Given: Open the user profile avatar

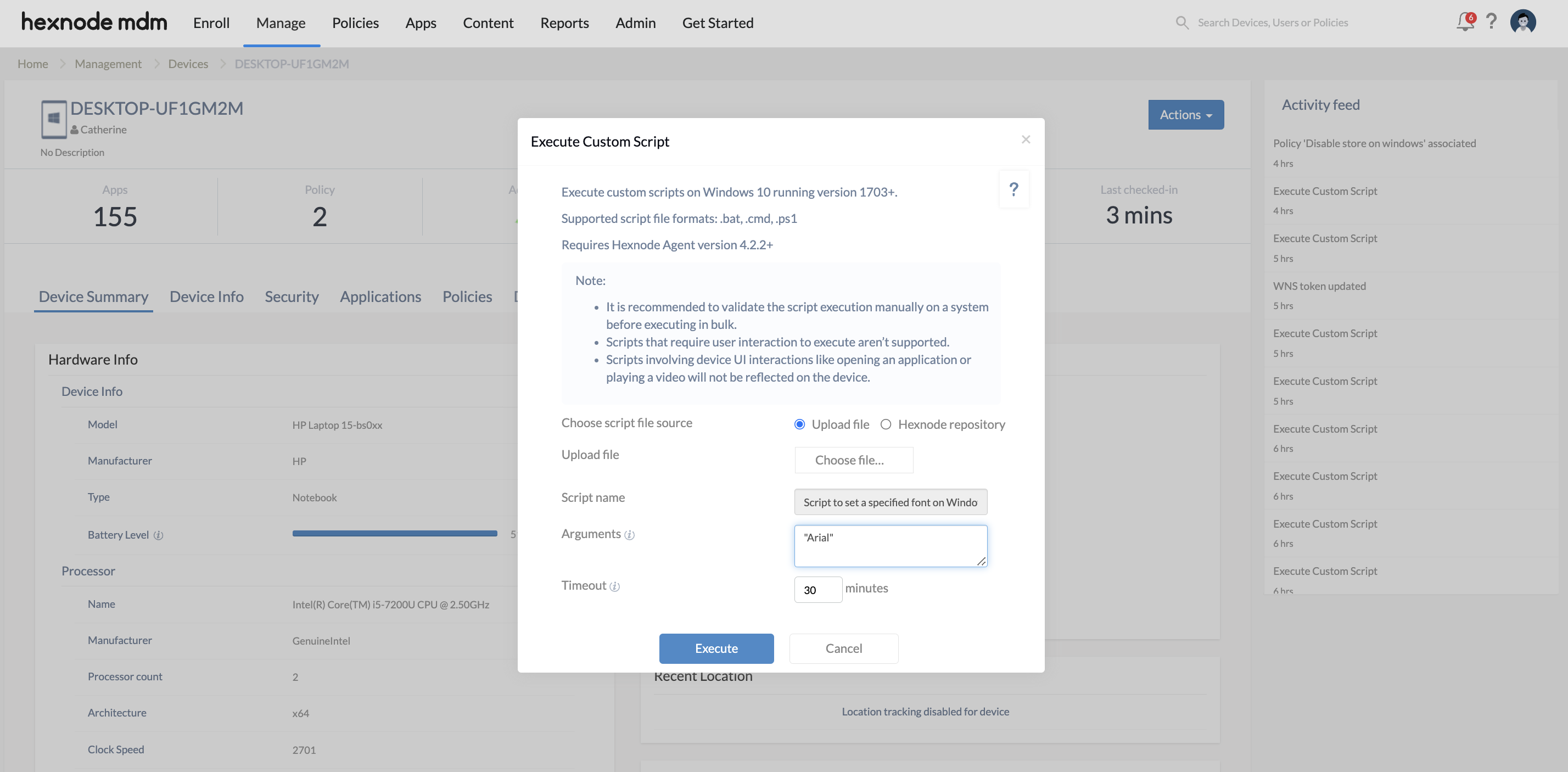Looking at the screenshot, I should click(1523, 22).
